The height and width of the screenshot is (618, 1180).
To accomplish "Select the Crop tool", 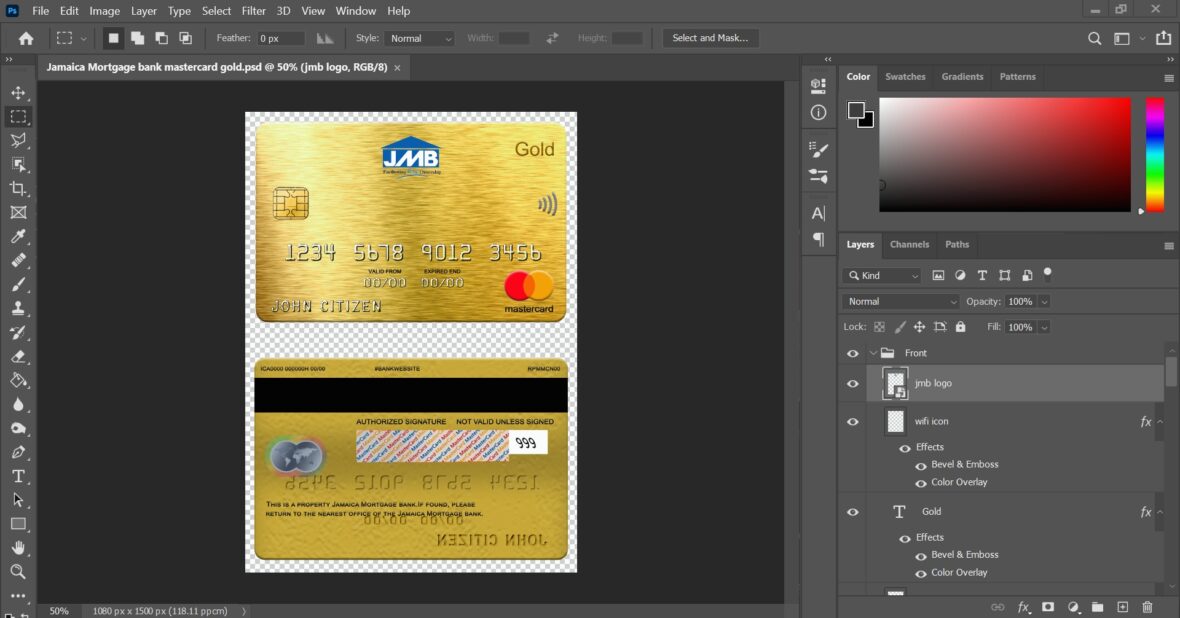I will 18,188.
